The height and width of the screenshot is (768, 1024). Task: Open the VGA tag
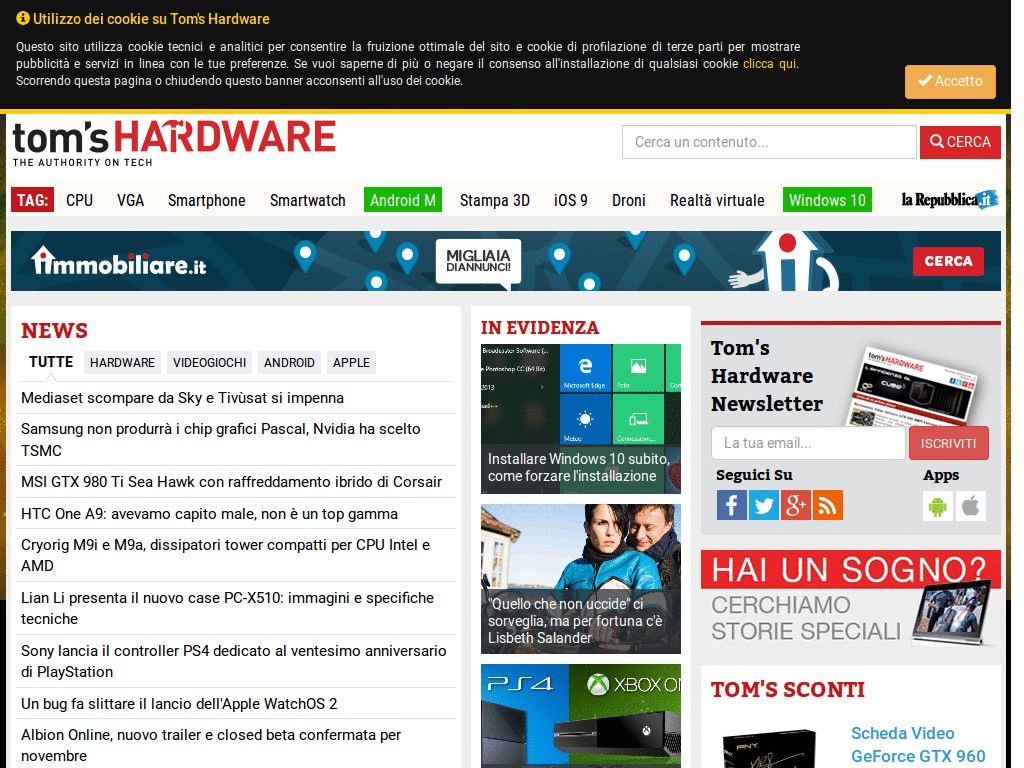coord(131,200)
